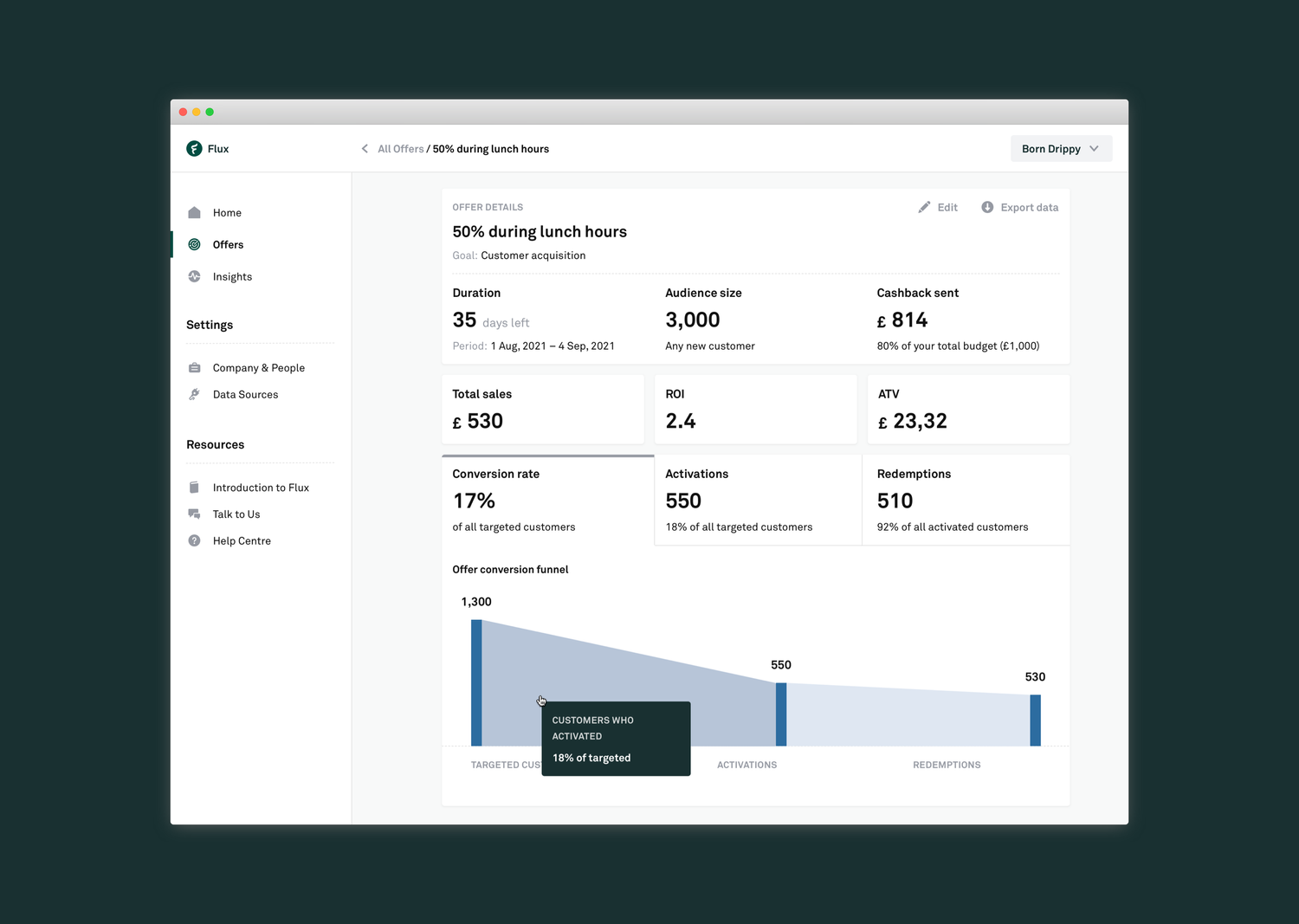
Task: Open Data Sources settings
Action: [245, 395]
